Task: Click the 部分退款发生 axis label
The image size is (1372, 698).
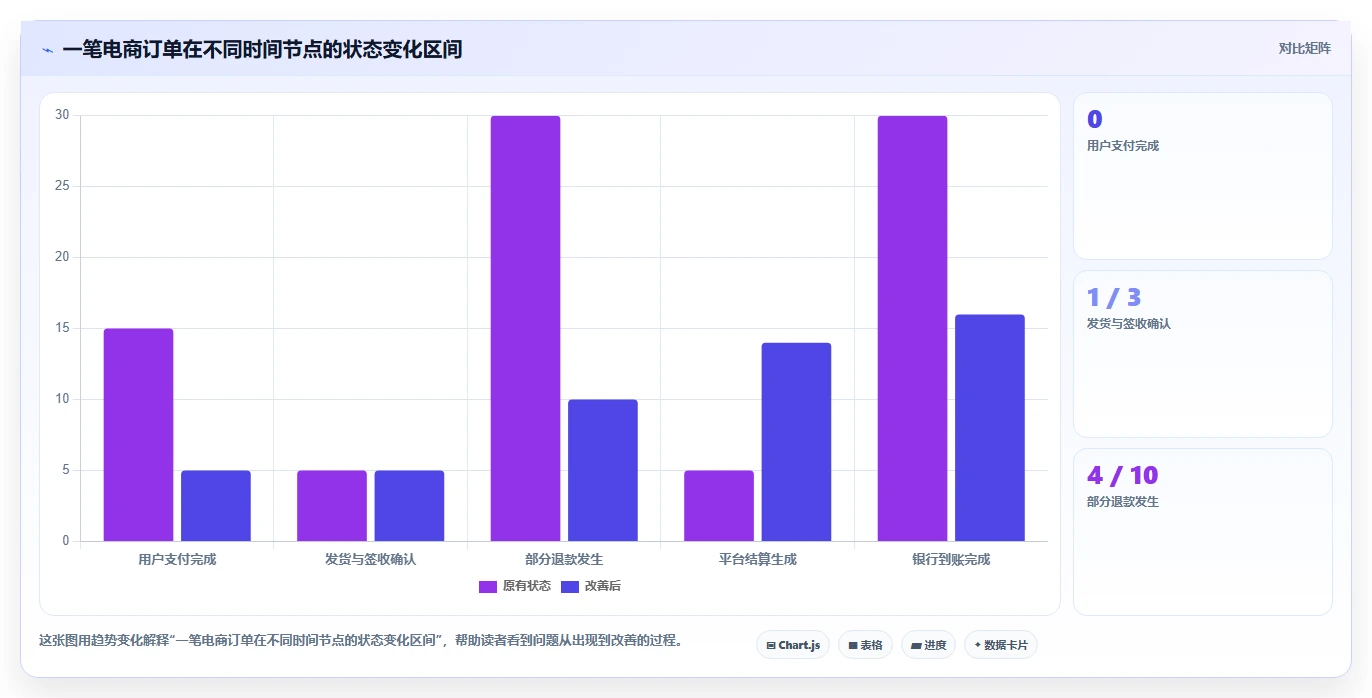Action: 564,559
